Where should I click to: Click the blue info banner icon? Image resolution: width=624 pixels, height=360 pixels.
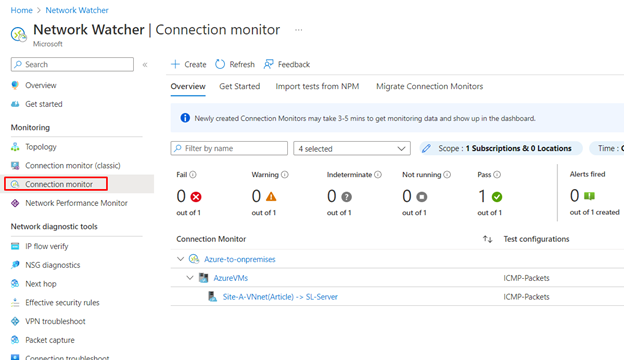(185, 118)
